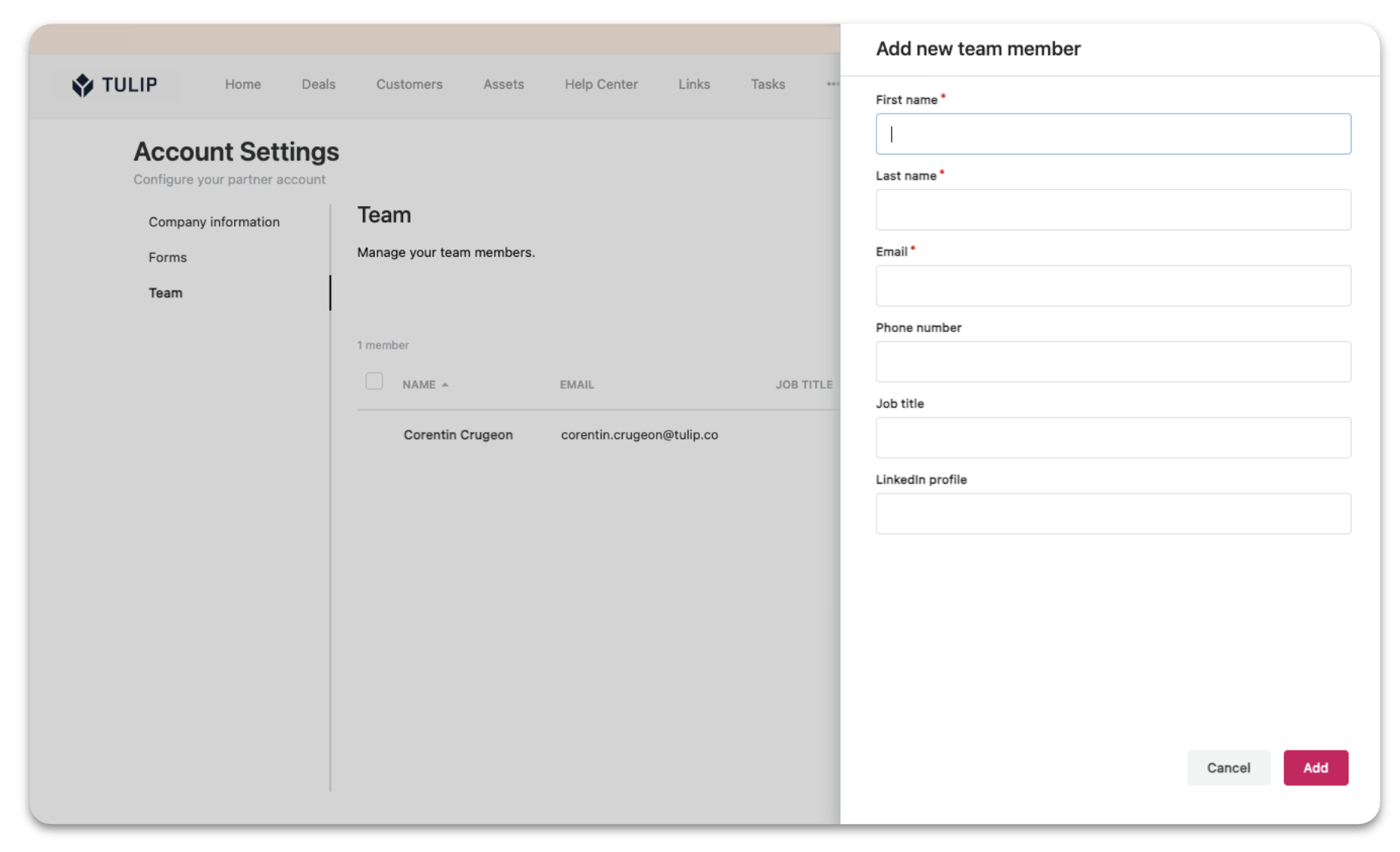Switch to Company information settings tab
Viewport: 1400px width, 852px height.
(214, 222)
